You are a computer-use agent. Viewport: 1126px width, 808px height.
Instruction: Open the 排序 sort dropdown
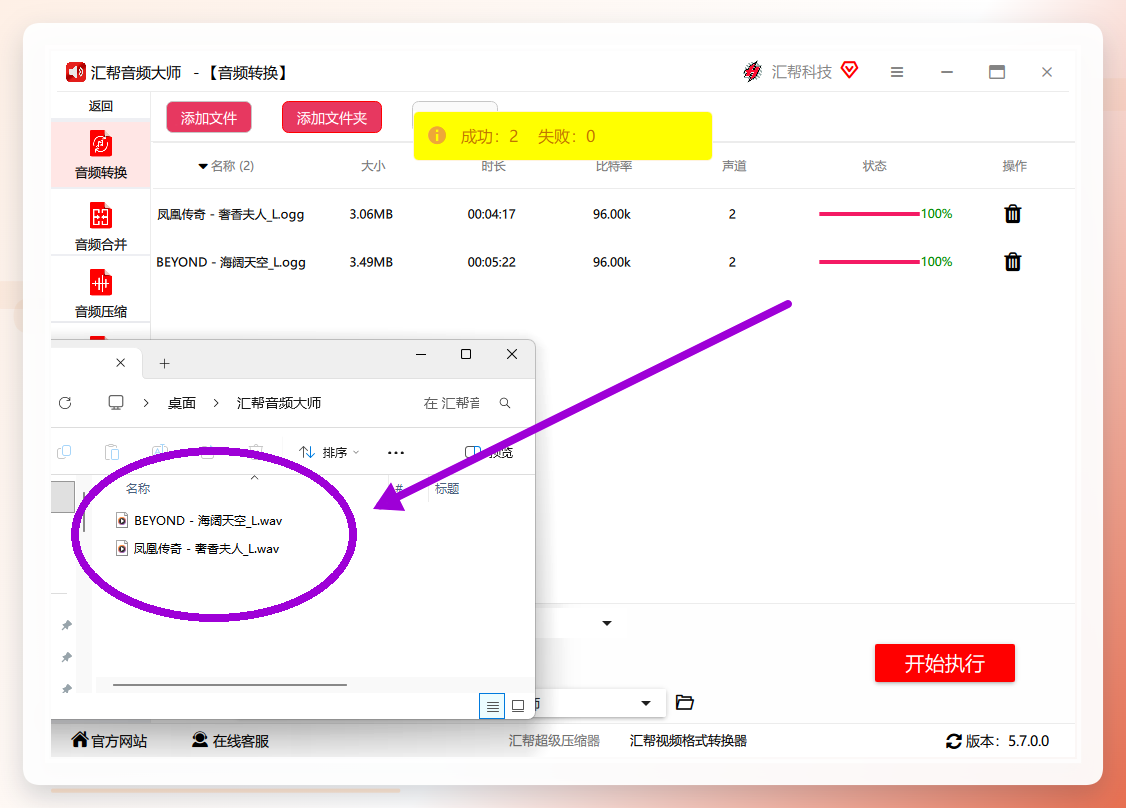point(329,452)
